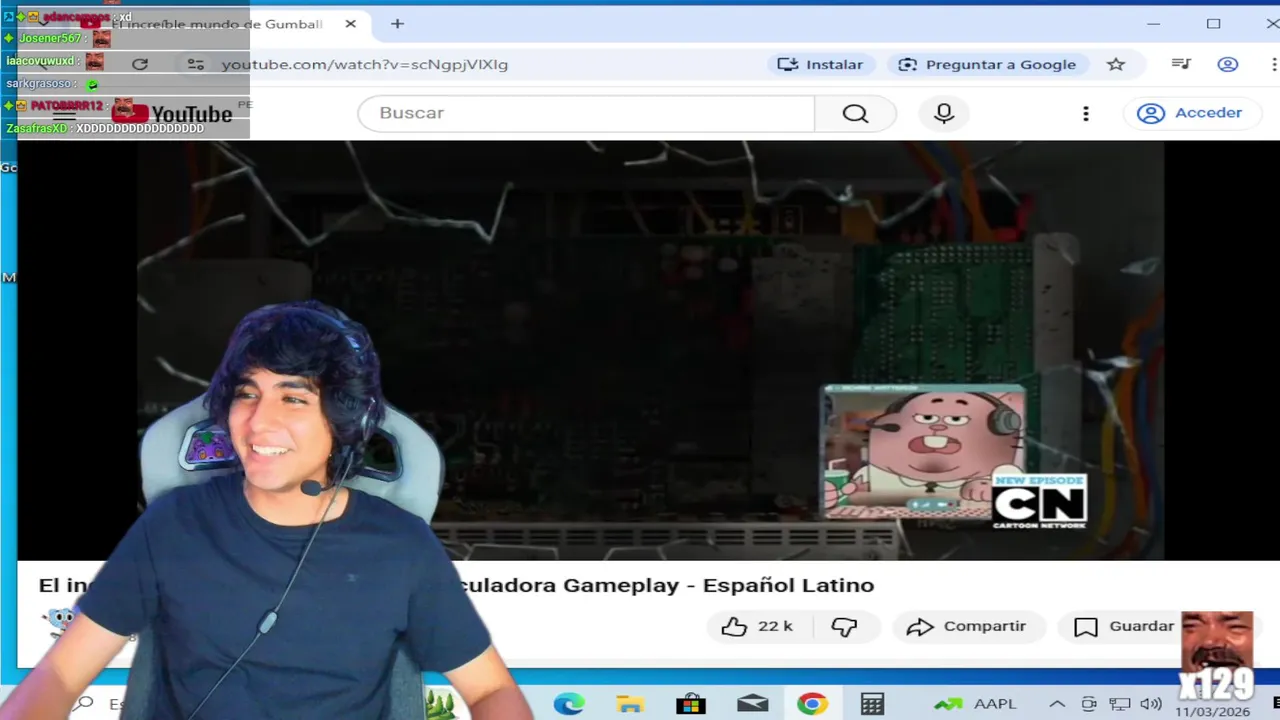Open site information icon beside URL
1280x720 pixels.
tap(196, 64)
